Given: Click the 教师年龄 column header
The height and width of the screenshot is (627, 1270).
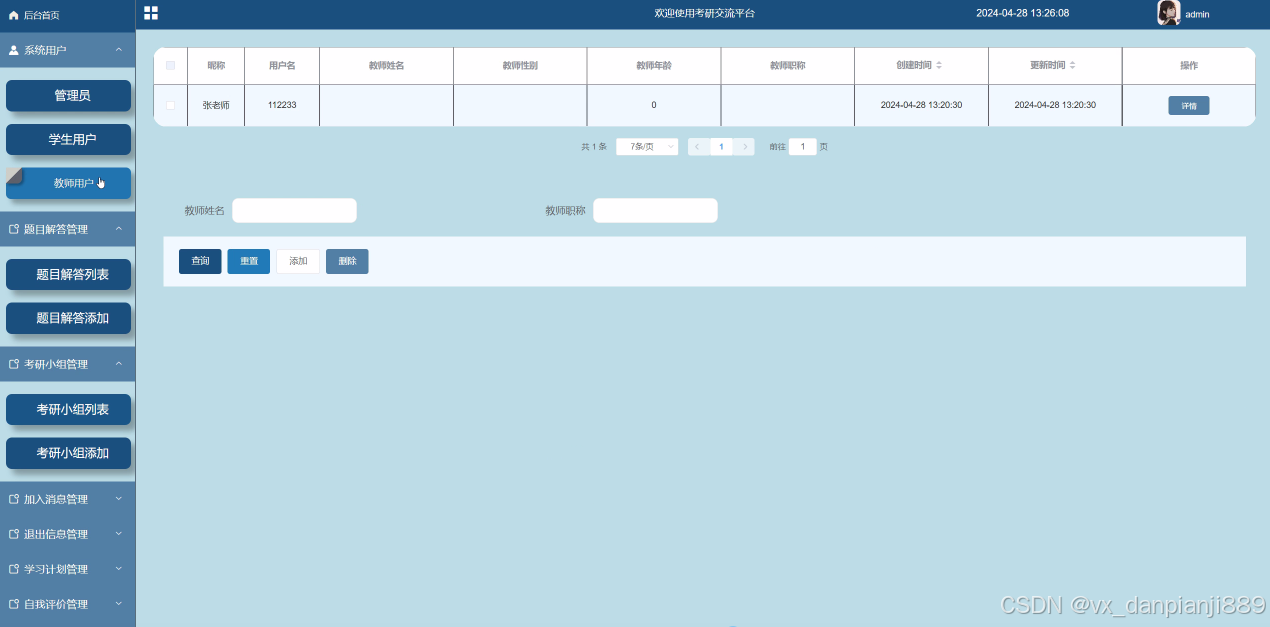Looking at the screenshot, I should [654, 65].
